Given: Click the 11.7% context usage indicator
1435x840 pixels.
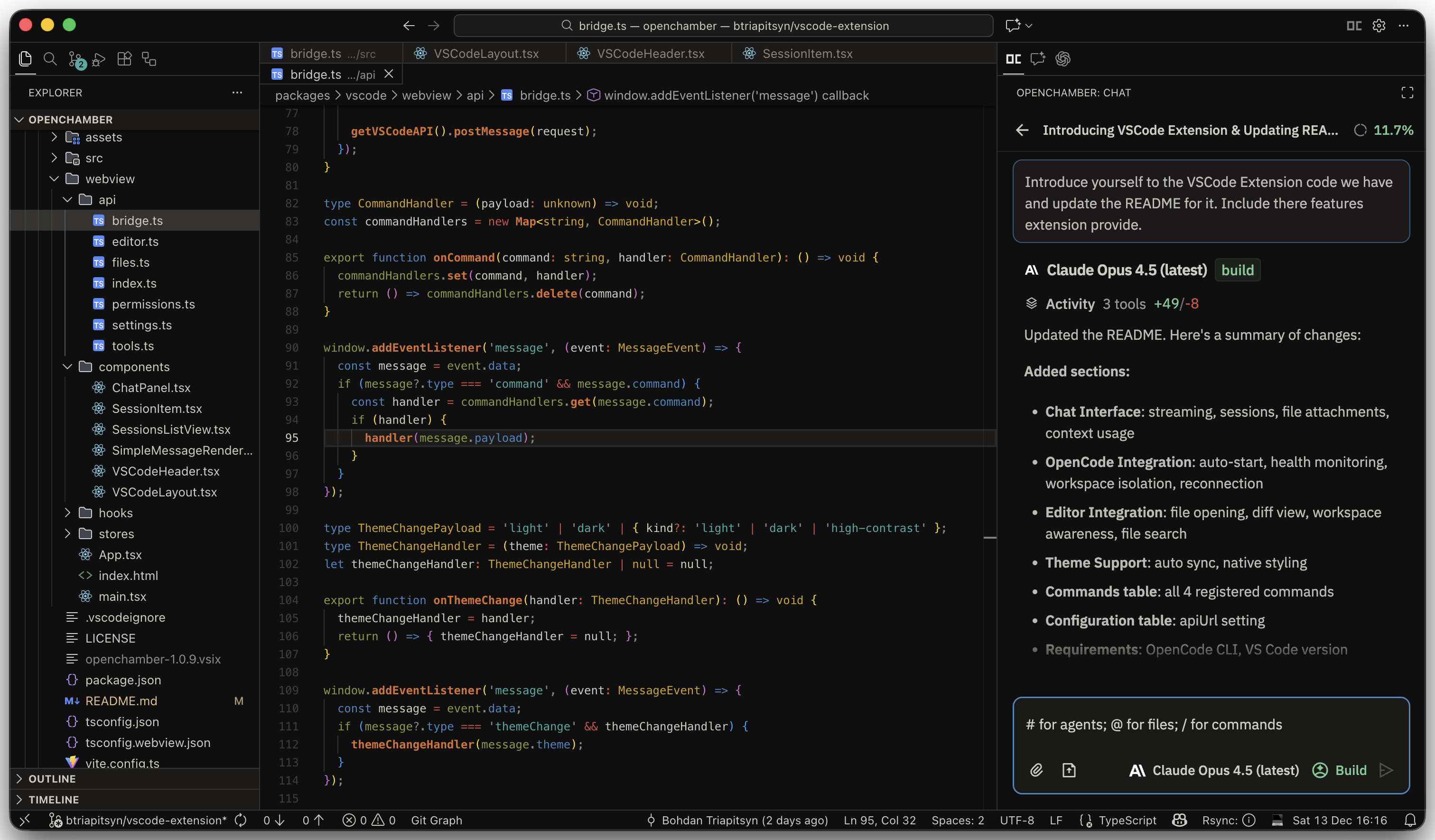Looking at the screenshot, I should point(1384,130).
